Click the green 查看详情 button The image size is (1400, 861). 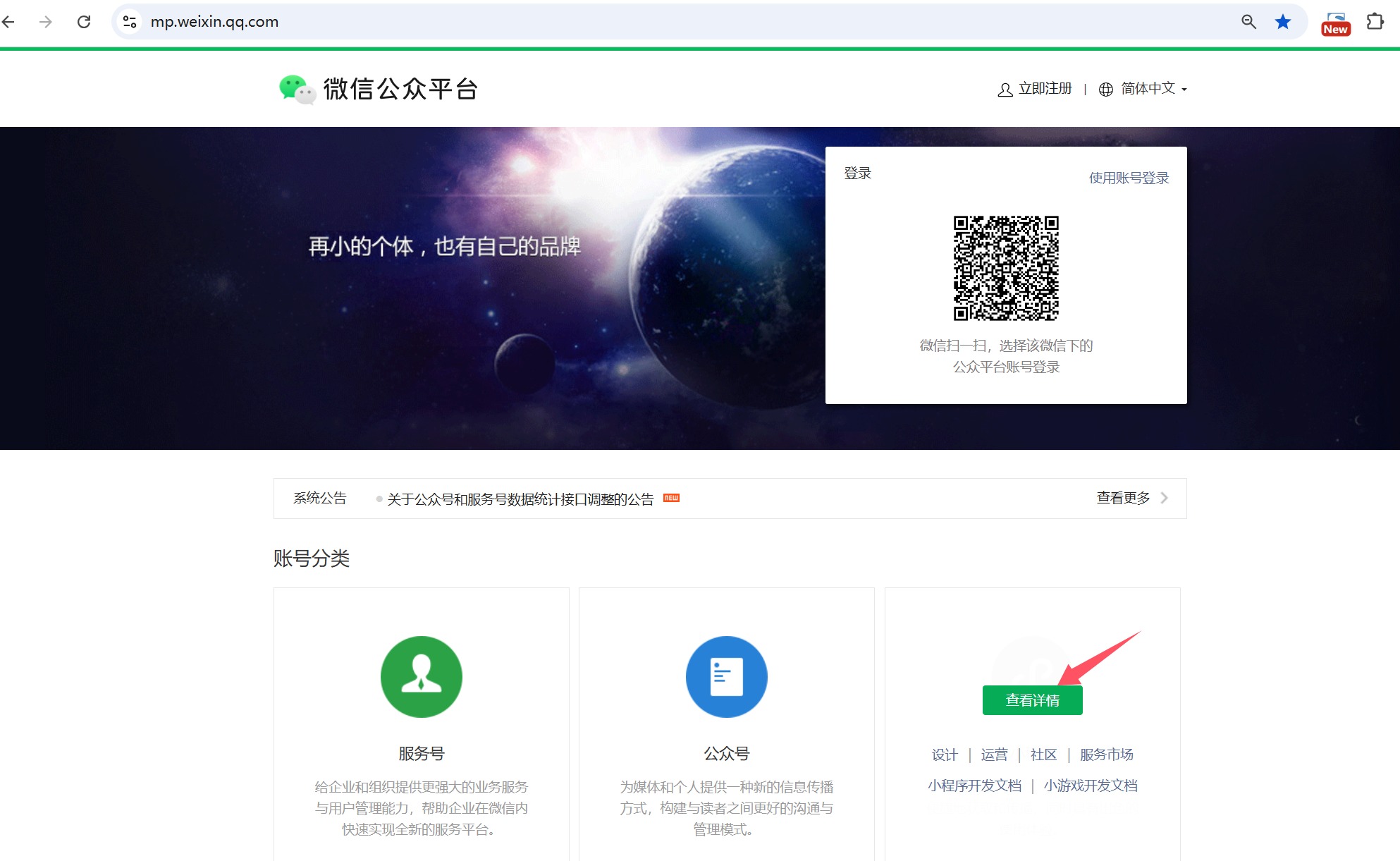point(1033,700)
